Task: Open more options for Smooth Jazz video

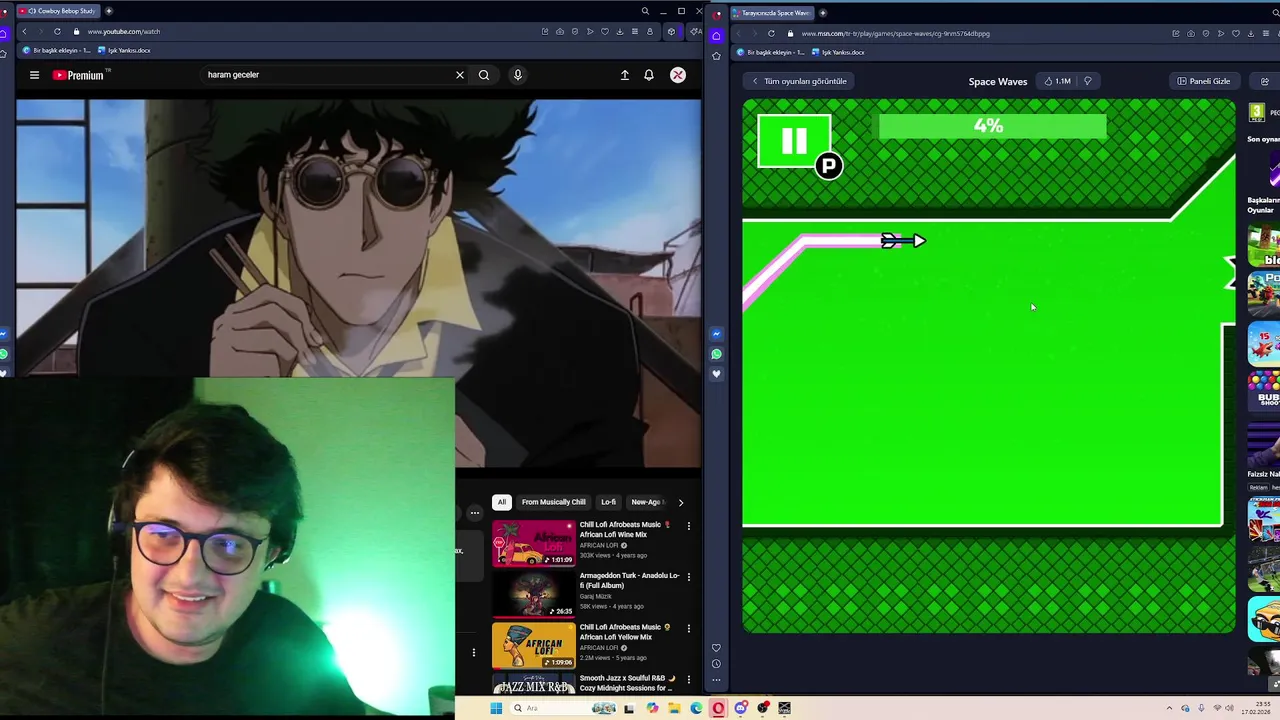Action: click(688, 679)
